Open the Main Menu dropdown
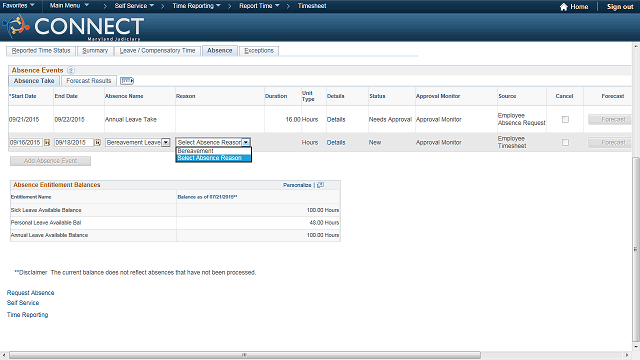Image resolution: width=640 pixels, height=360 pixels. [69, 6]
